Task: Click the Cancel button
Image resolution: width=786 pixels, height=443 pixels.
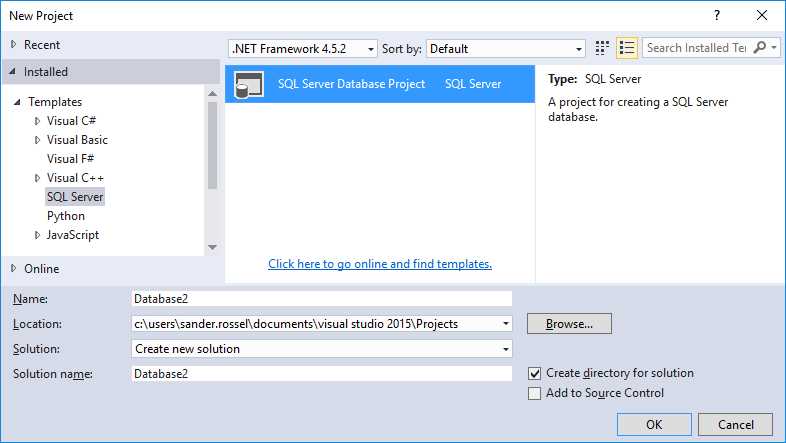Action: 735,424
